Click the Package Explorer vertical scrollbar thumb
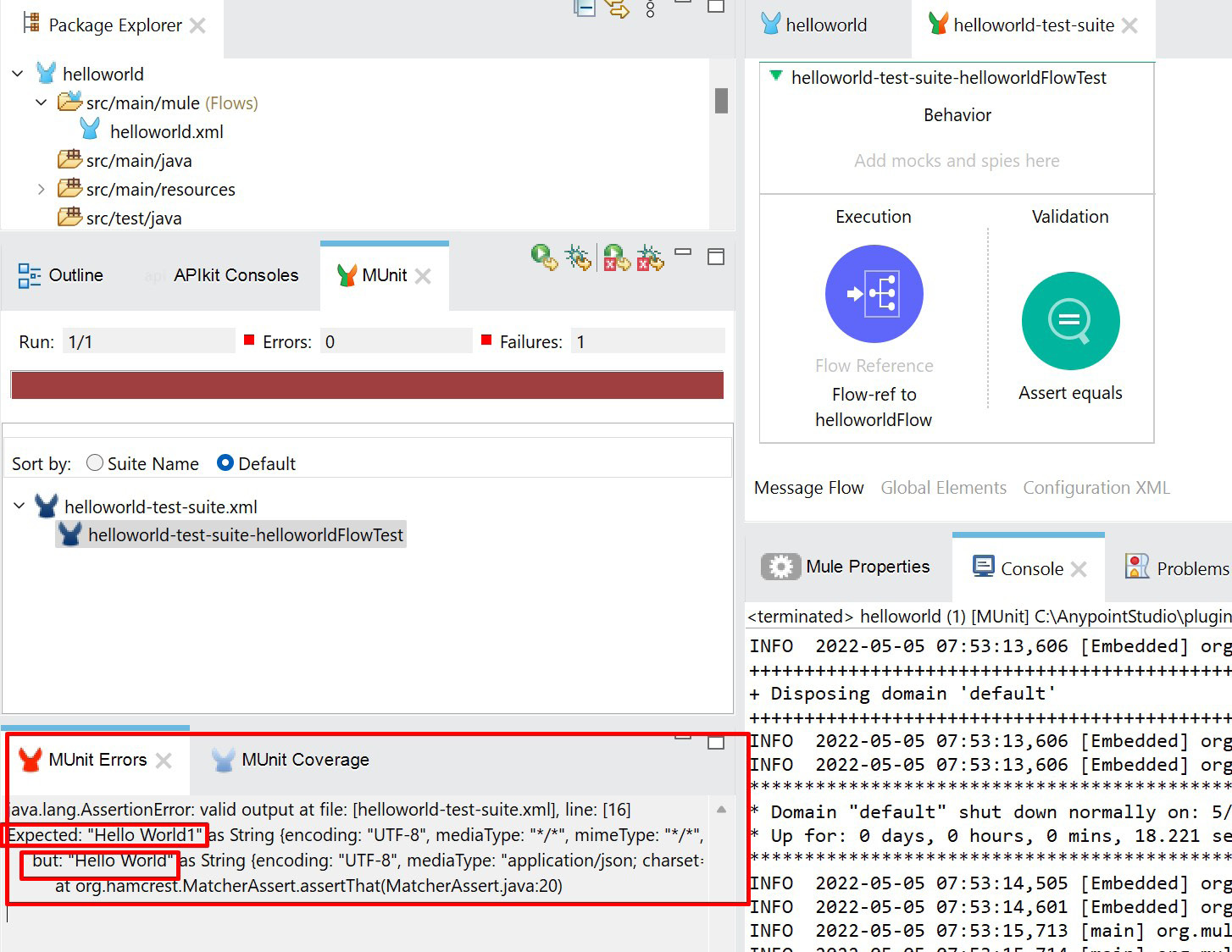Screen dimensions: 1232x952 (721, 101)
